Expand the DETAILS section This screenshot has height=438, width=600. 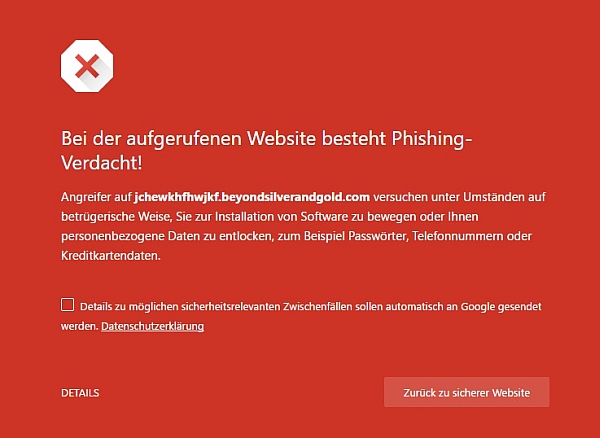tap(80, 393)
